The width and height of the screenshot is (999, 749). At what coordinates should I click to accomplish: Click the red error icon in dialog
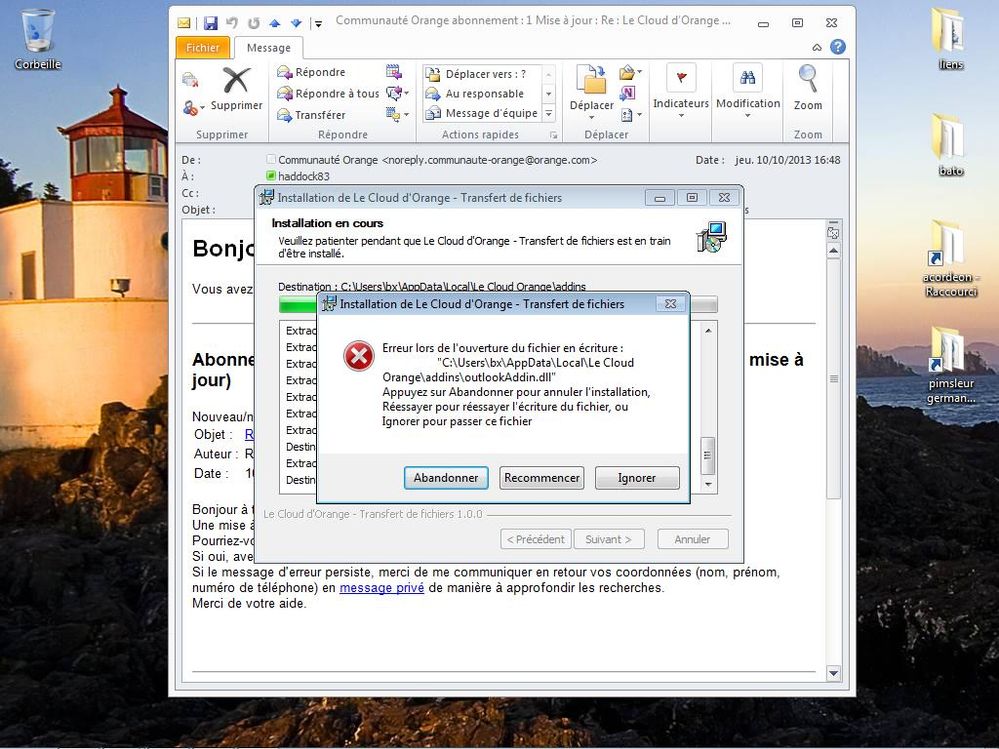[x=359, y=355]
